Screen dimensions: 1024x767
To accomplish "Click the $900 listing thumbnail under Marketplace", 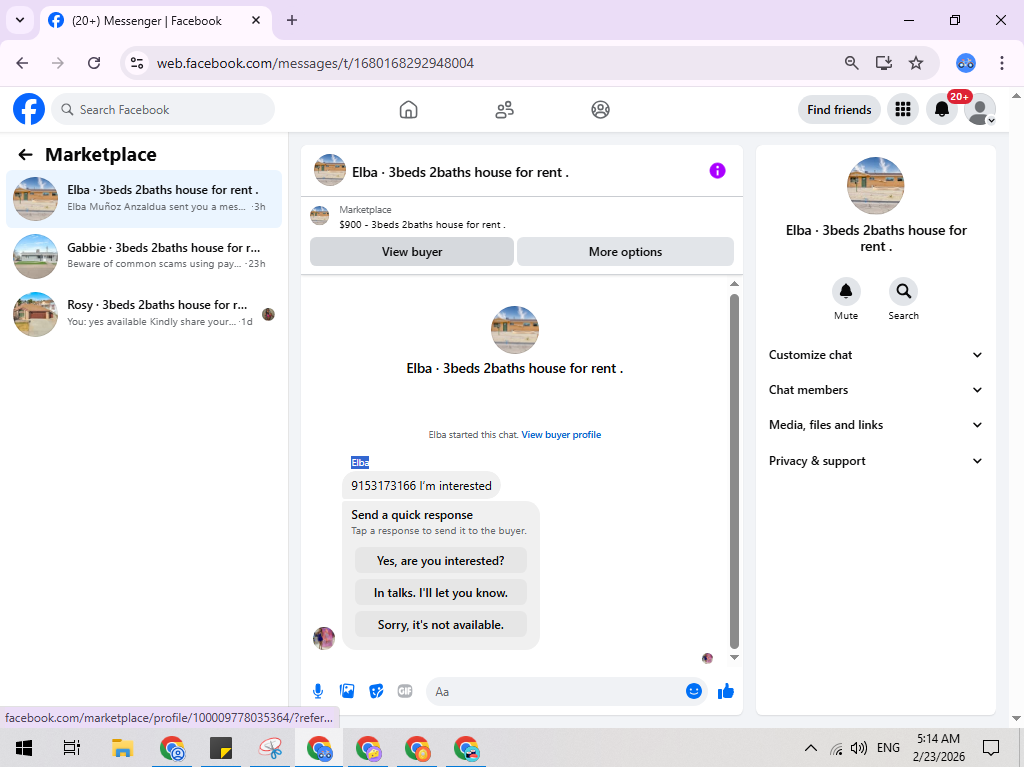I will 319,216.
